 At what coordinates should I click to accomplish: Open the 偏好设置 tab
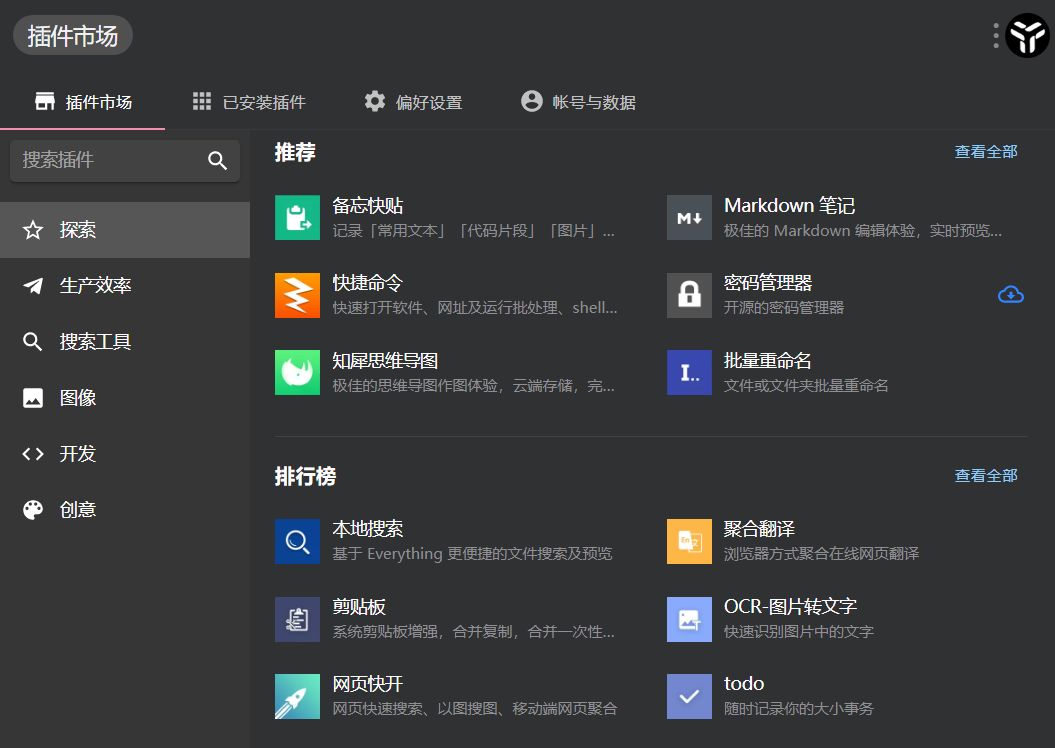(412, 101)
